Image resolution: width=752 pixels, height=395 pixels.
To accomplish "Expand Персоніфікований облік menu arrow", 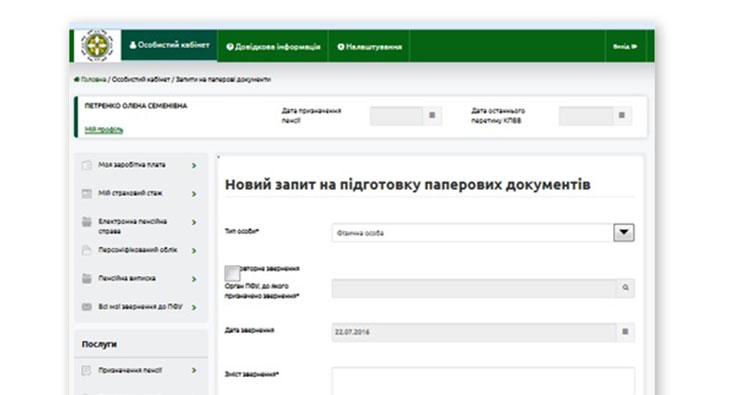I will [x=194, y=251].
